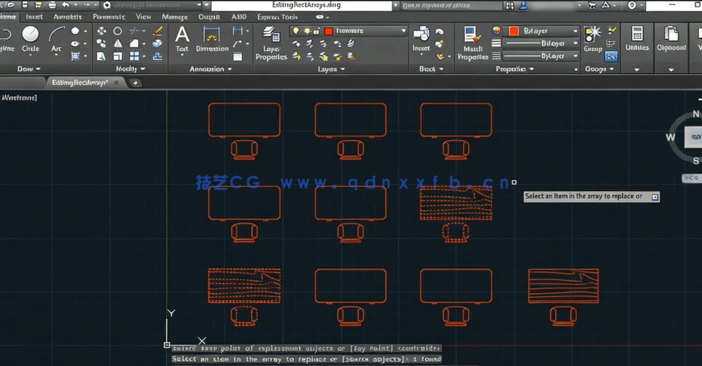Screen dimensions: 702x366
Task: Click the Dimension tool
Action: pos(212,39)
